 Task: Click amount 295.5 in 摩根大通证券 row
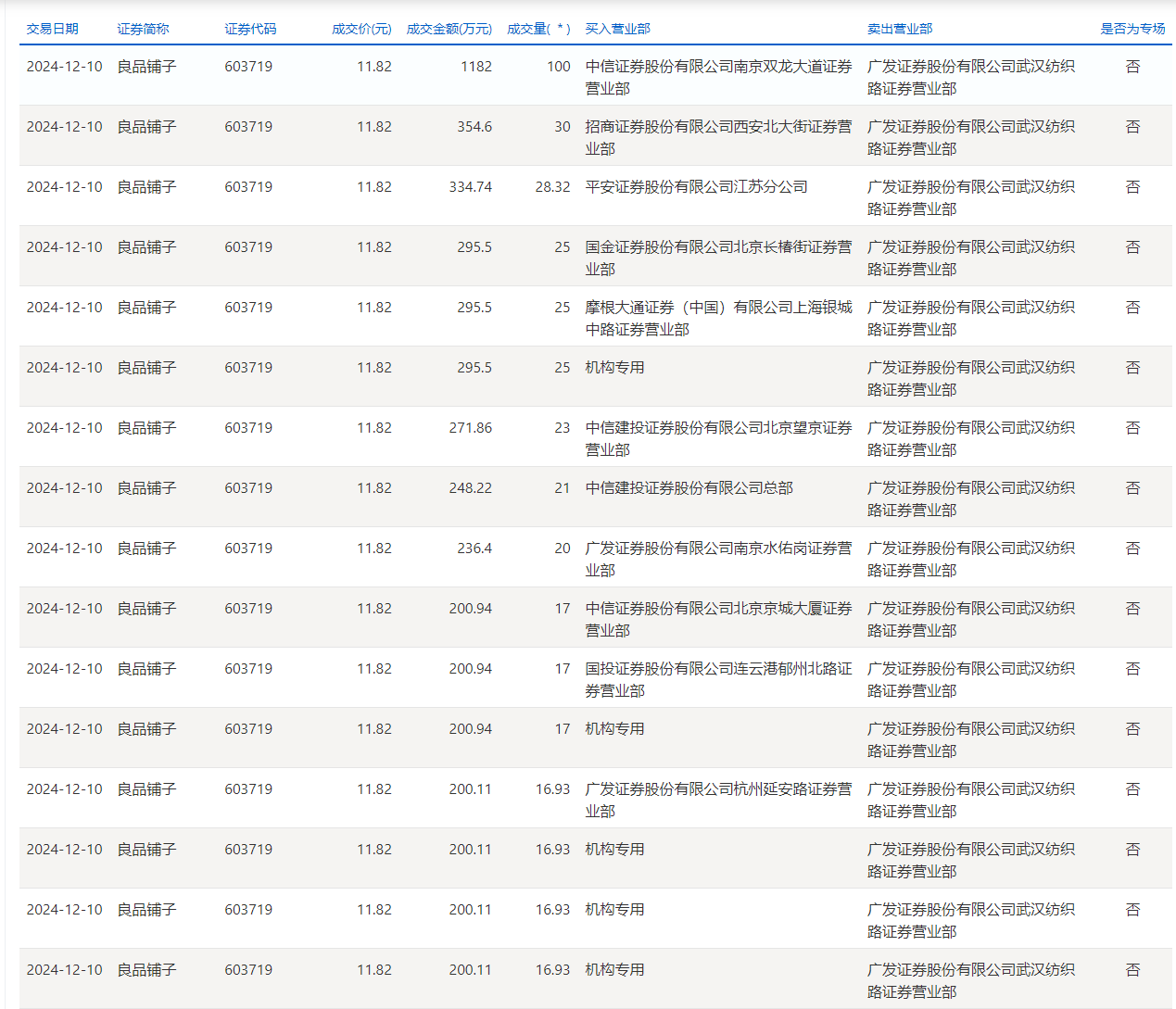click(474, 308)
